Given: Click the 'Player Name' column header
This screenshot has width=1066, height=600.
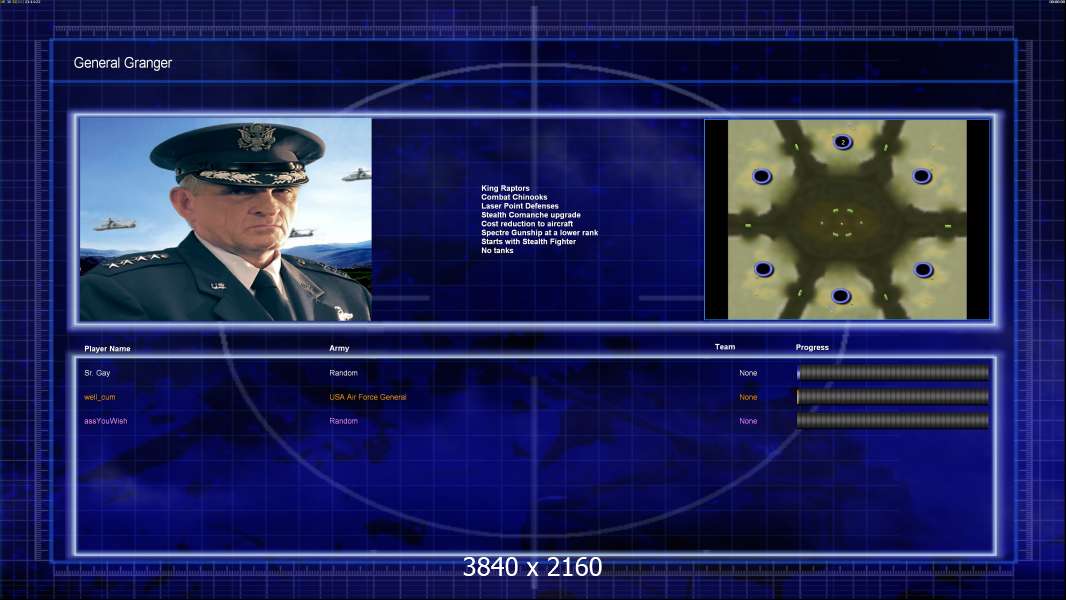Looking at the screenshot, I should [x=107, y=349].
